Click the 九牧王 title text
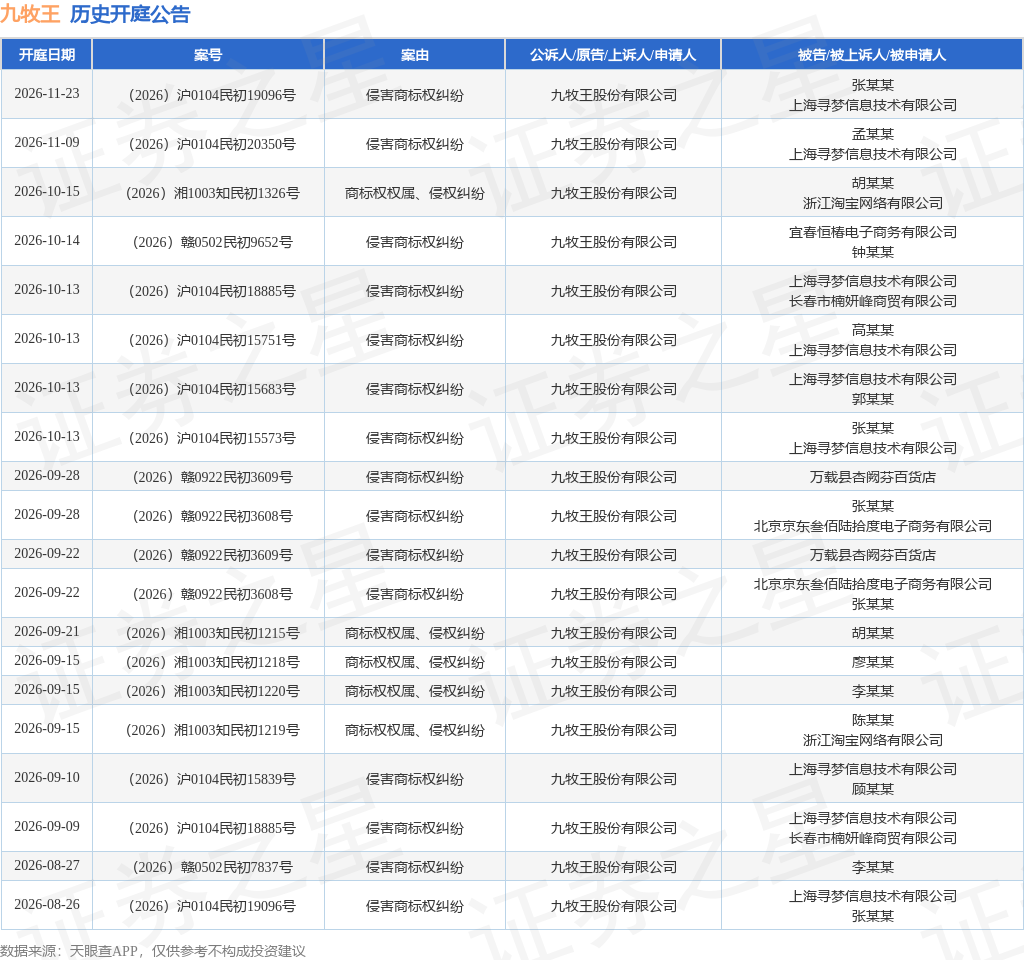The height and width of the screenshot is (960, 1024). click(x=30, y=14)
